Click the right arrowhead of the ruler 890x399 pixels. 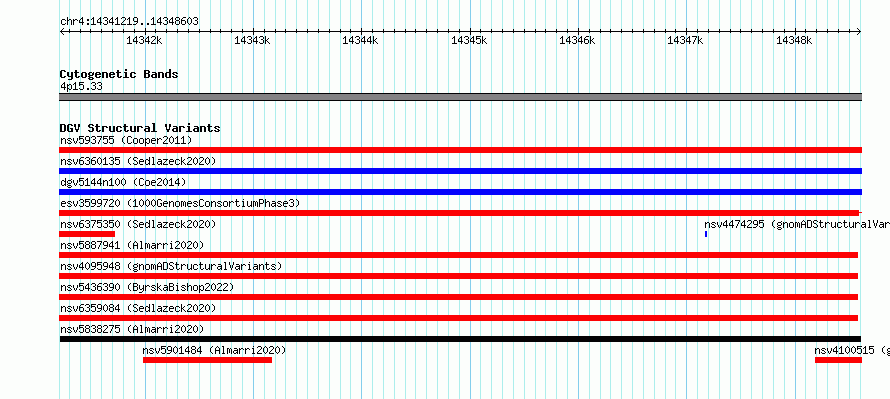[x=859, y=31]
